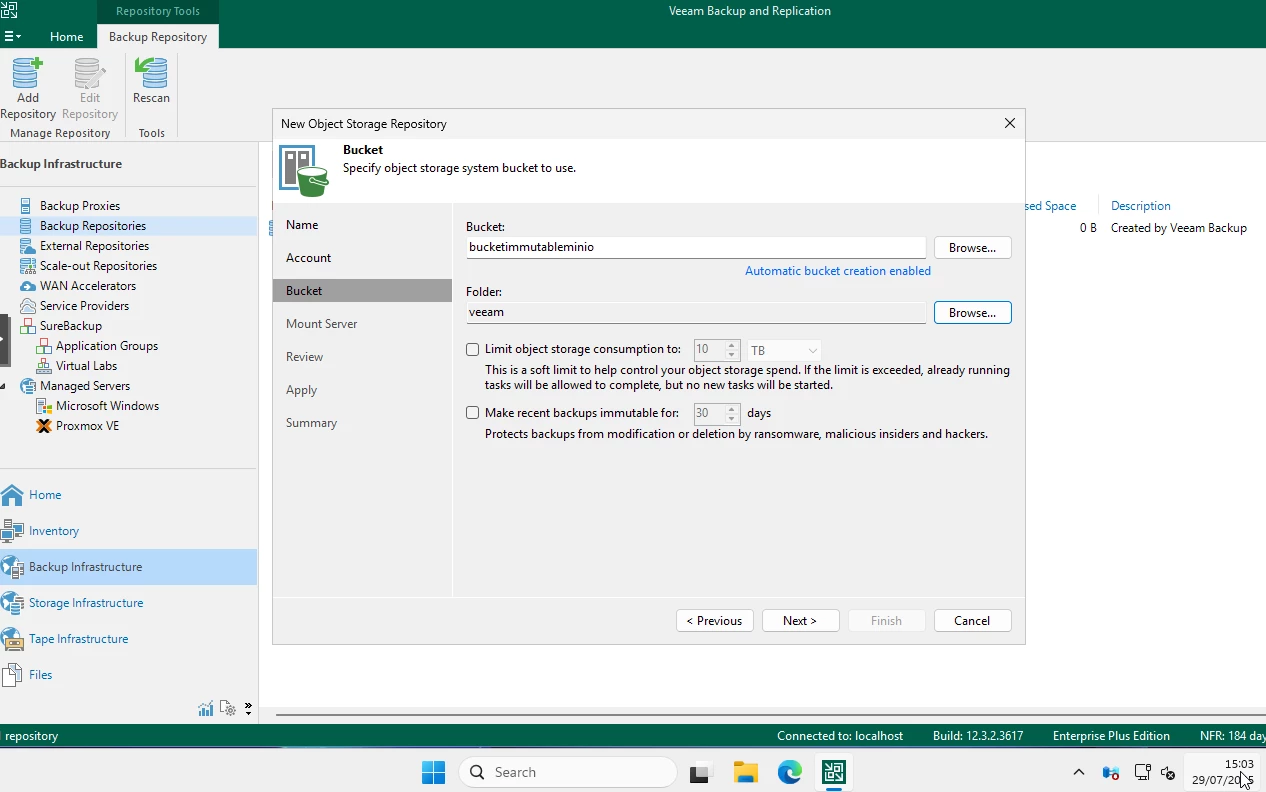Collapse the Managed Servers tree node
Image resolution: width=1266 pixels, height=792 pixels.
[4, 386]
